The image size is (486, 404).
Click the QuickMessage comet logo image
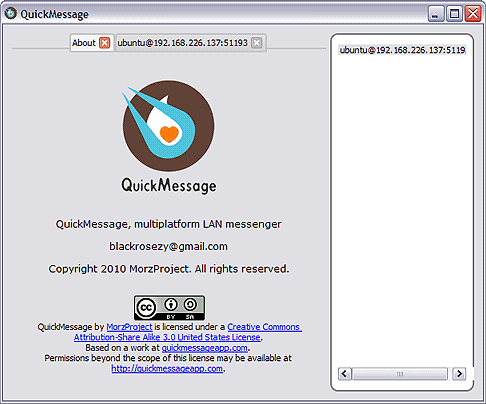pyautogui.click(x=168, y=125)
